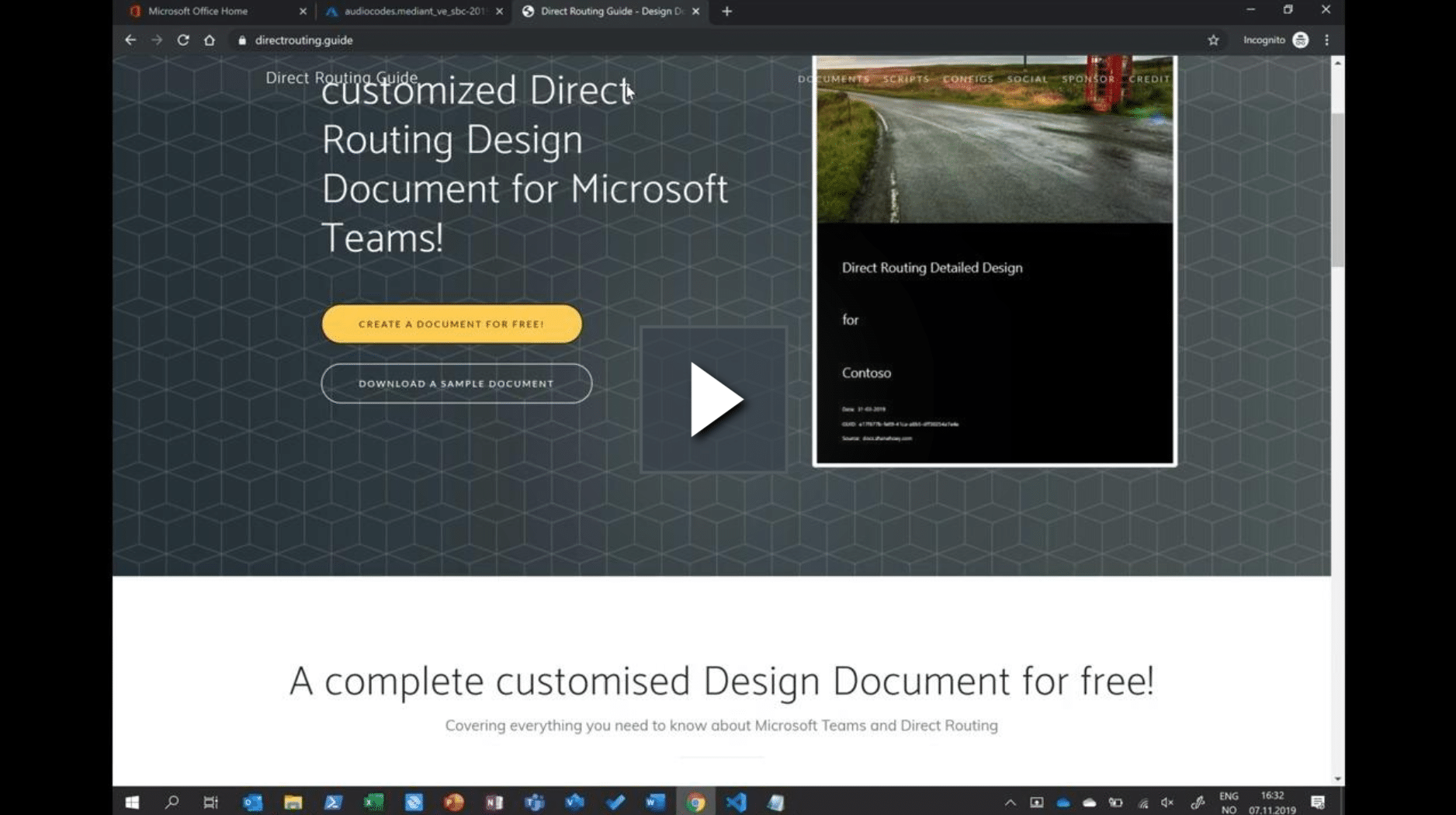
Task: Open File Explorer from the taskbar
Action: [x=293, y=802]
